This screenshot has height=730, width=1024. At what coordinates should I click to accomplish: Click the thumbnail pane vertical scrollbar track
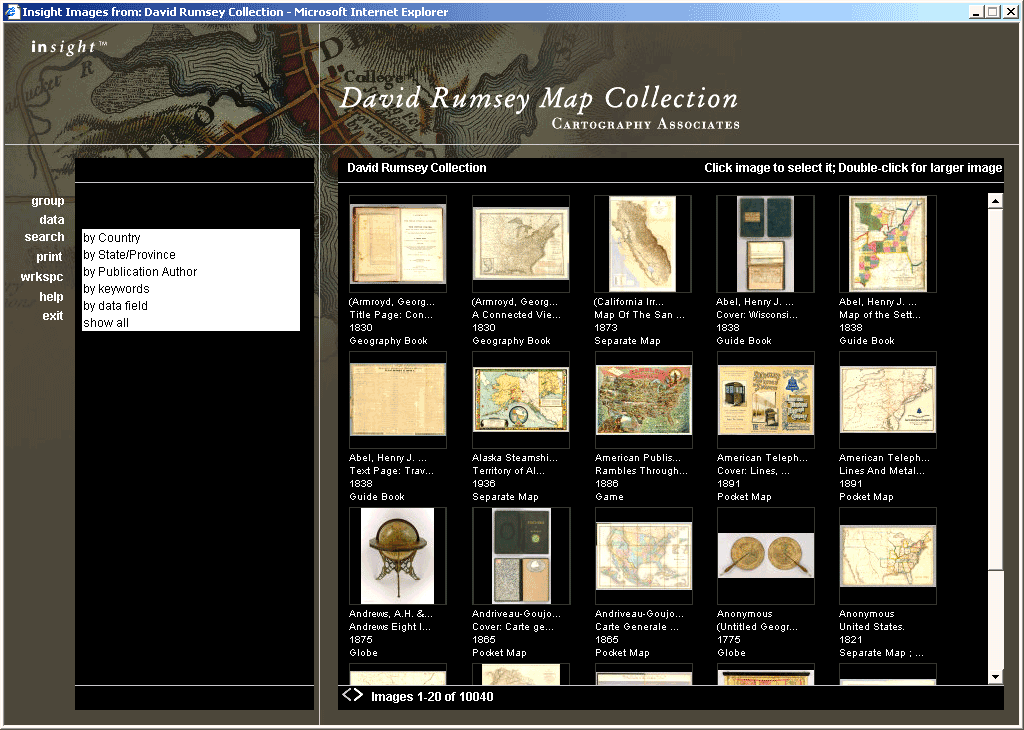(995, 400)
